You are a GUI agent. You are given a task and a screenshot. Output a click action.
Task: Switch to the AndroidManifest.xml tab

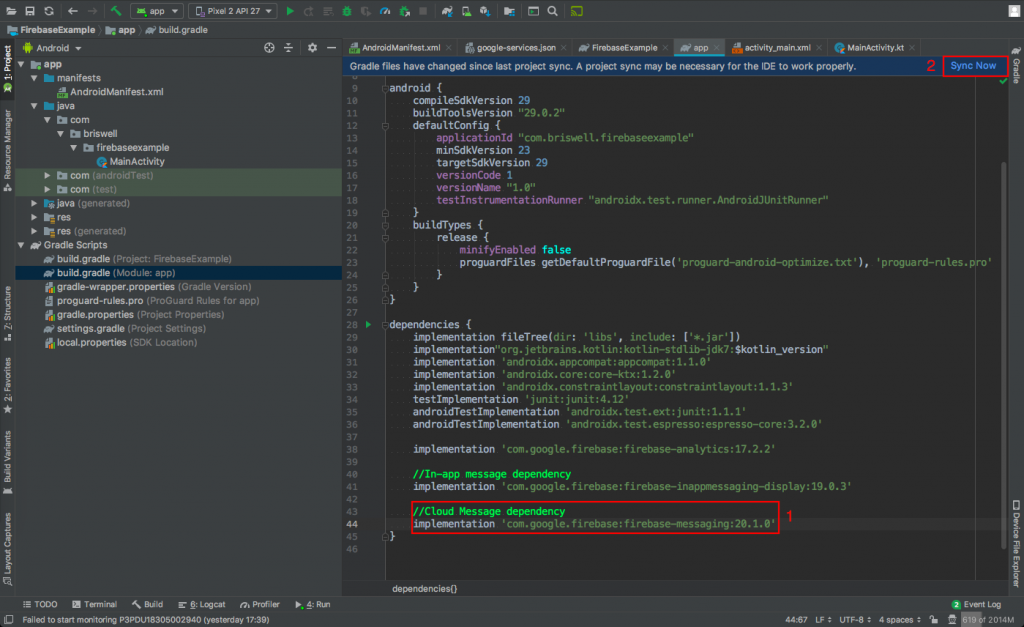click(398, 48)
